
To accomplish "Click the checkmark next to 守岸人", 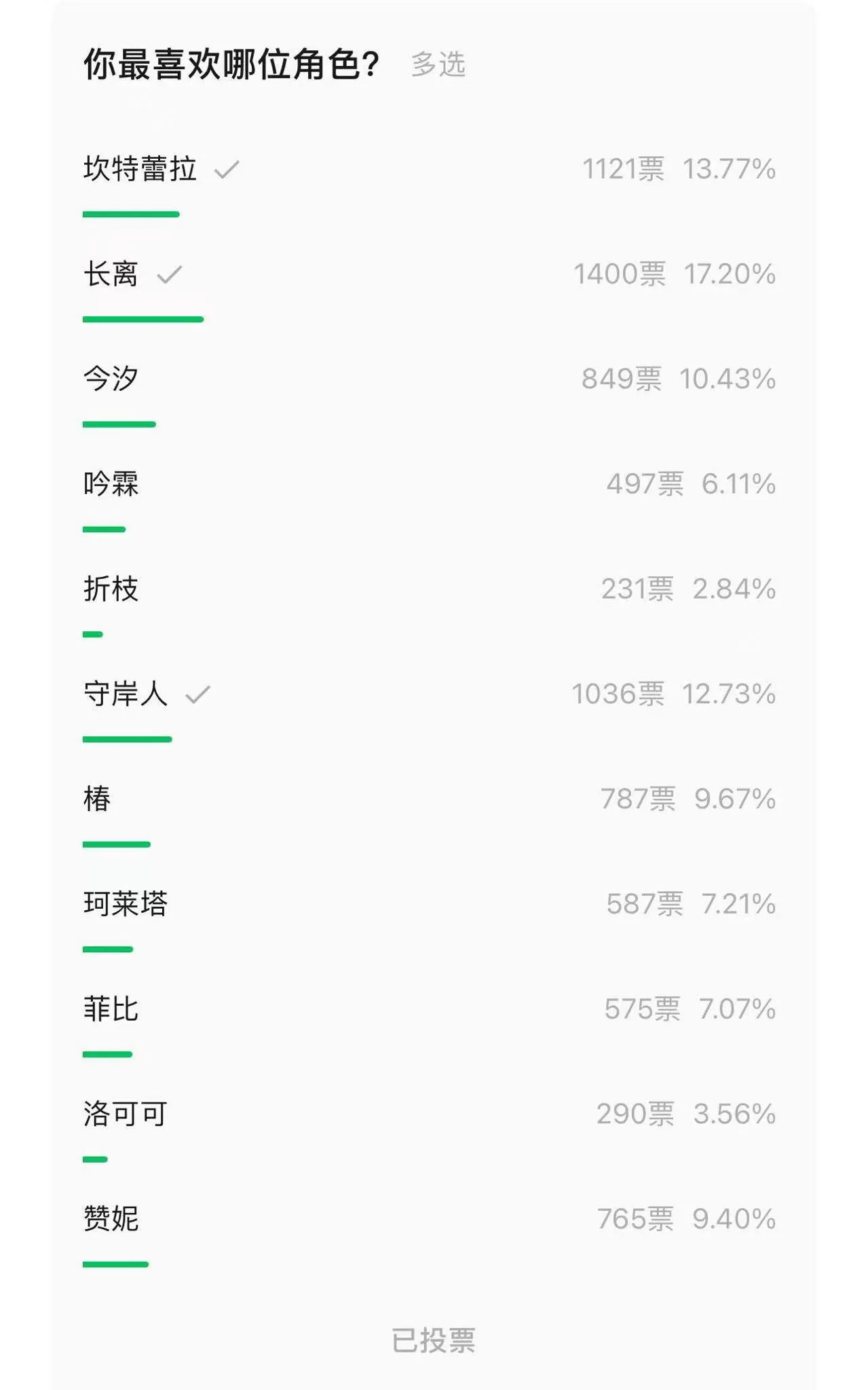I will [x=198, y=694].
